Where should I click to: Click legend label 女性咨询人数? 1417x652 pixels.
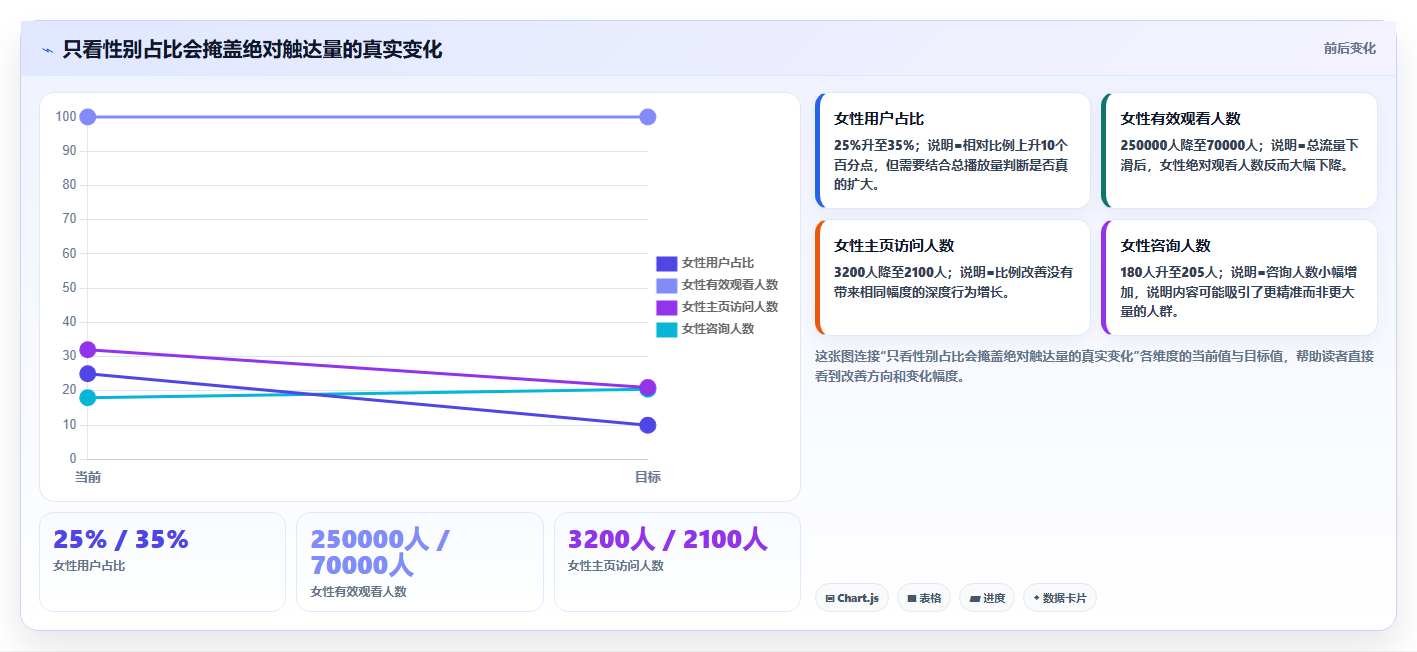pyautogui.click(x=717, y=330)
